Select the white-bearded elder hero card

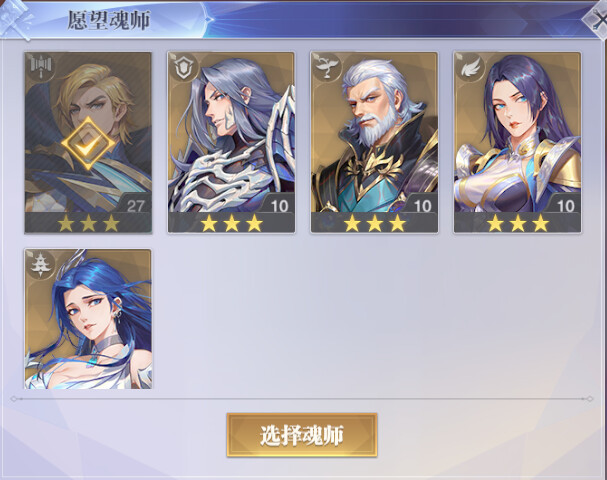pyautogui.click(x=374, y=142)
